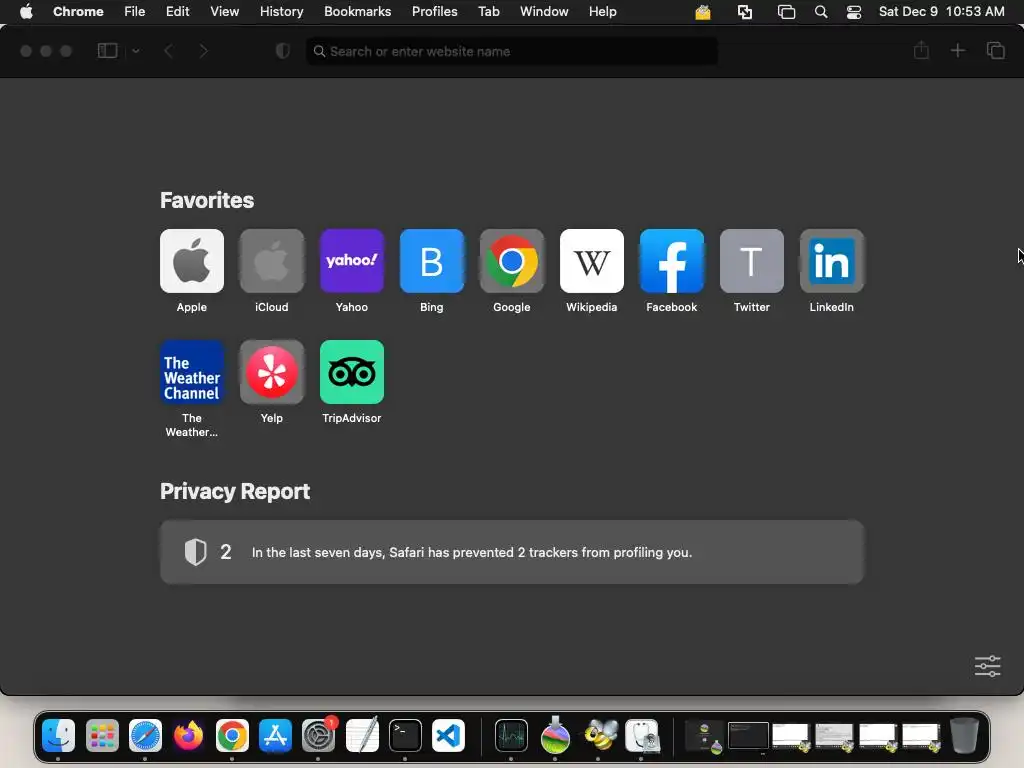This screenshot has height=768, width=1024.
Task: Switch to Chrome in the Dock
Action: tap(232, 735)
